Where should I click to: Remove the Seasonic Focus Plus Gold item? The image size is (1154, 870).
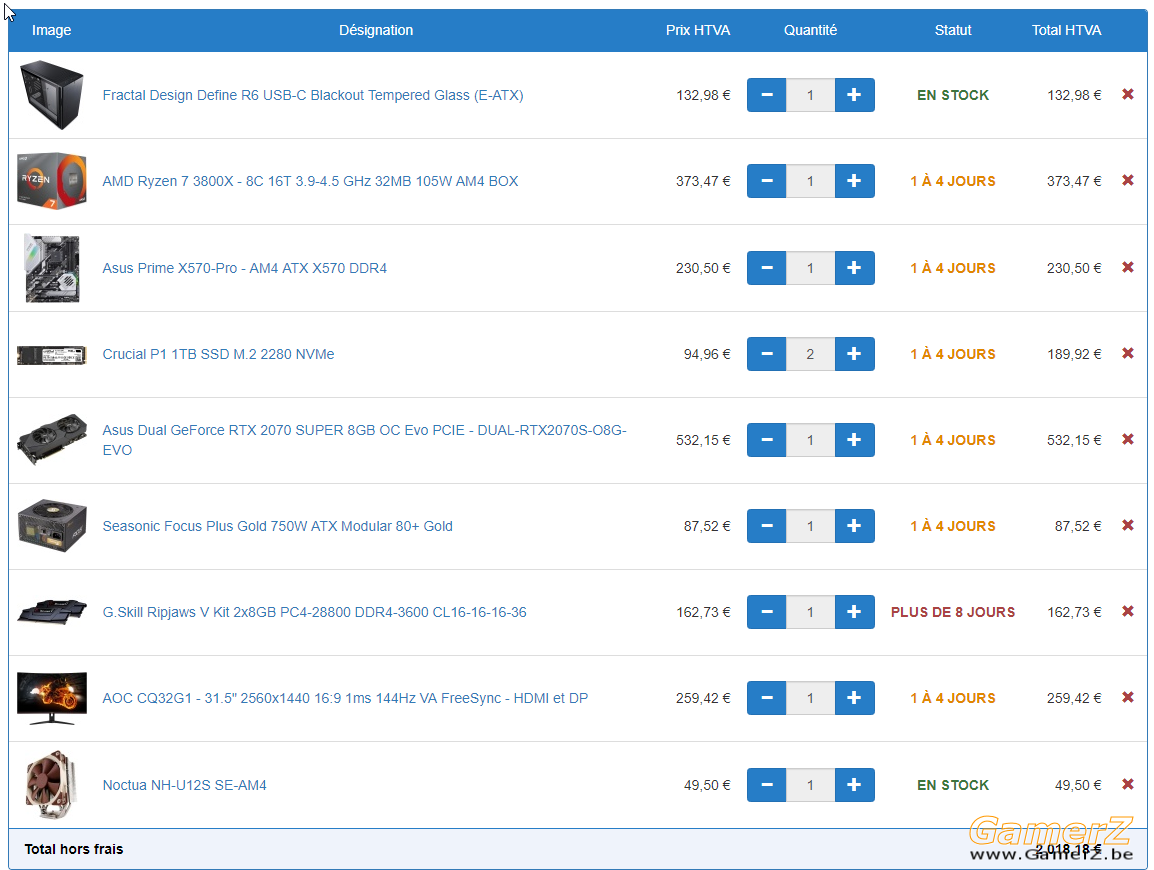[1127, 526]
